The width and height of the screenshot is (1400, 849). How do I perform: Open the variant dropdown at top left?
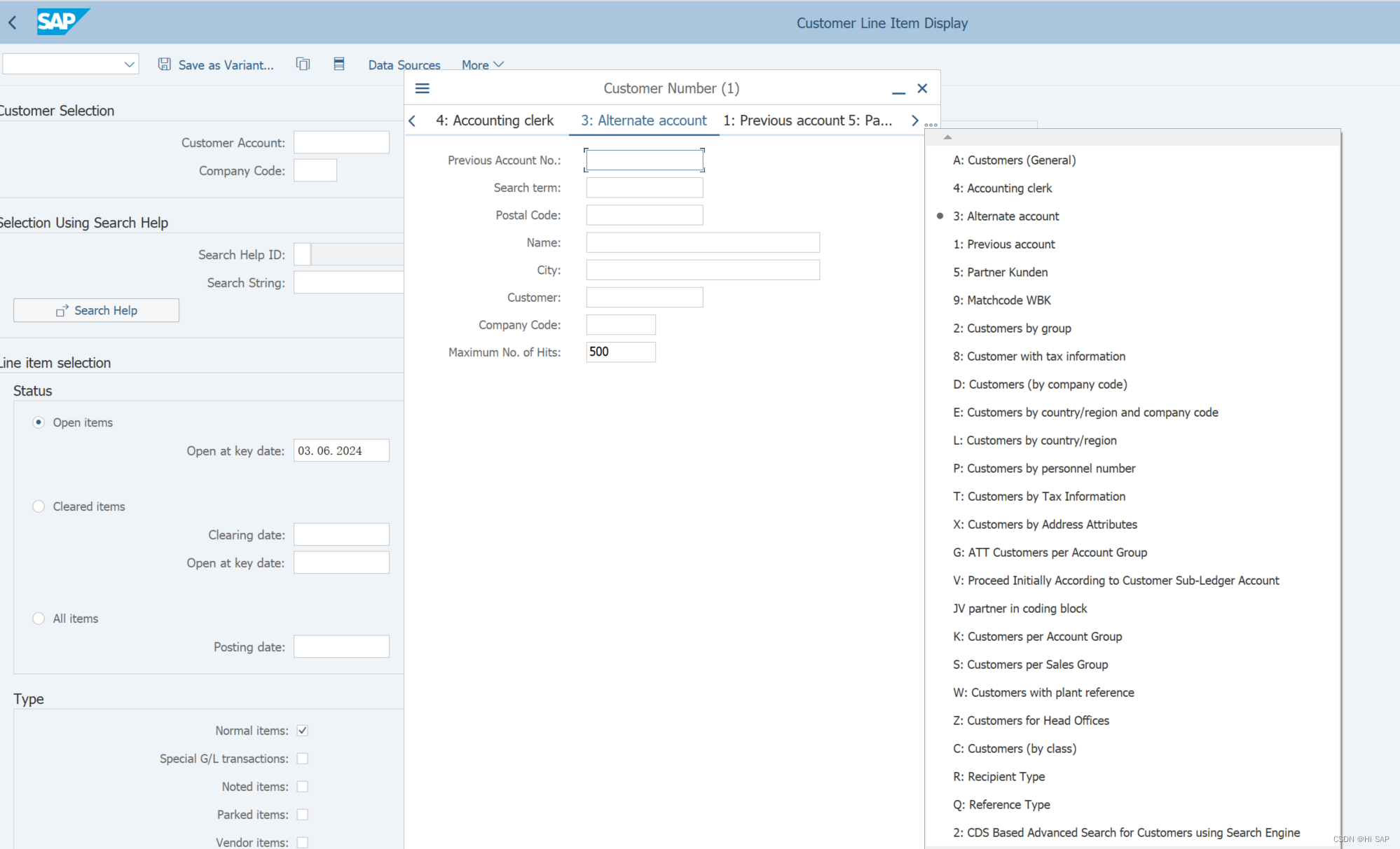[129, 64]
